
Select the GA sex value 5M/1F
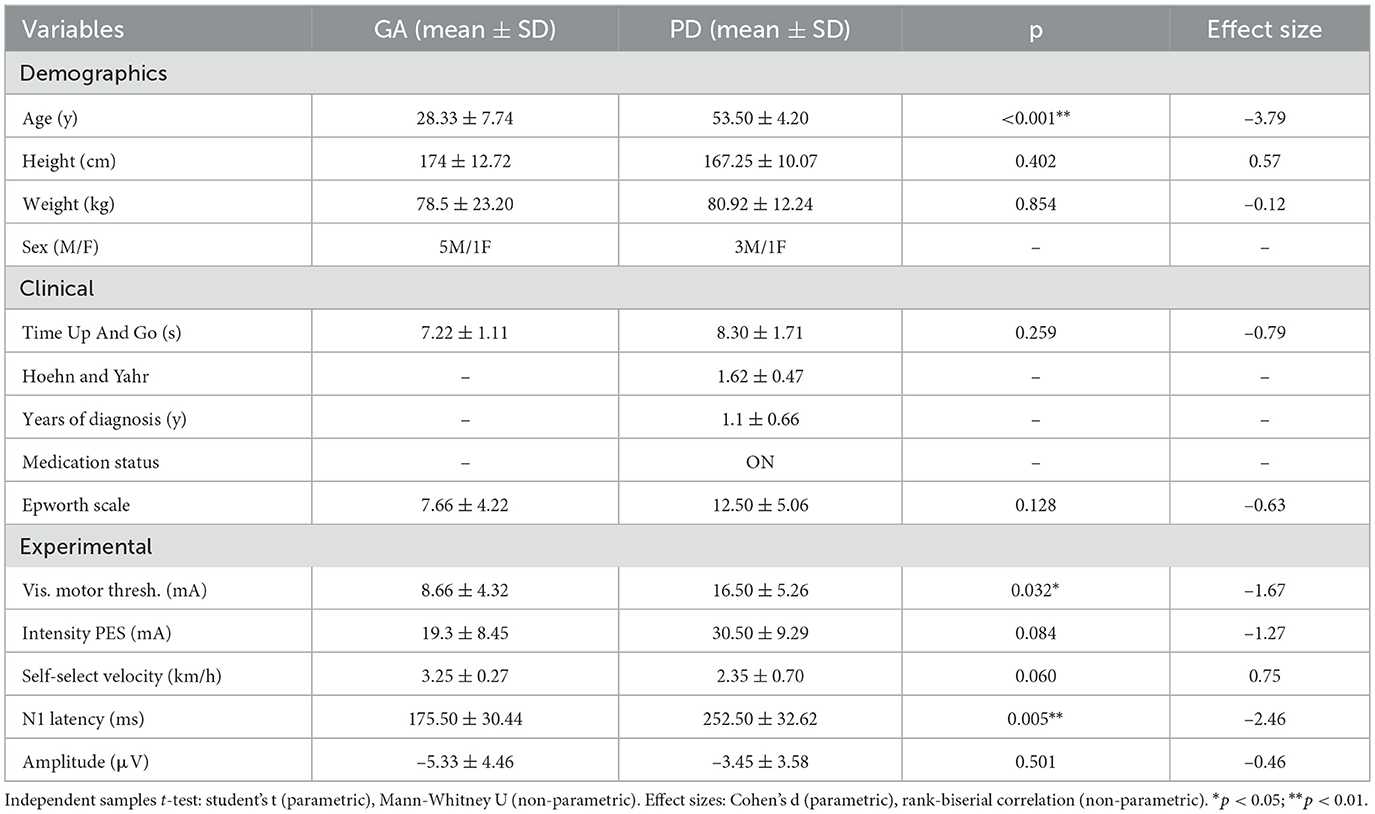click(x=464, y=246)
